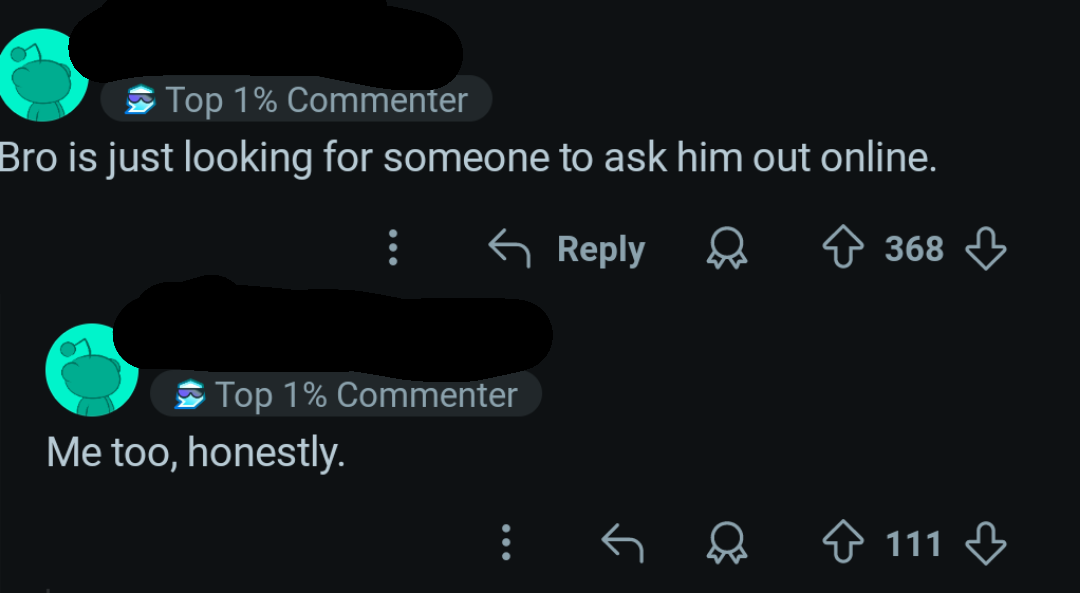Reply to the "Me too, honestly" comment

coord(623,543)
